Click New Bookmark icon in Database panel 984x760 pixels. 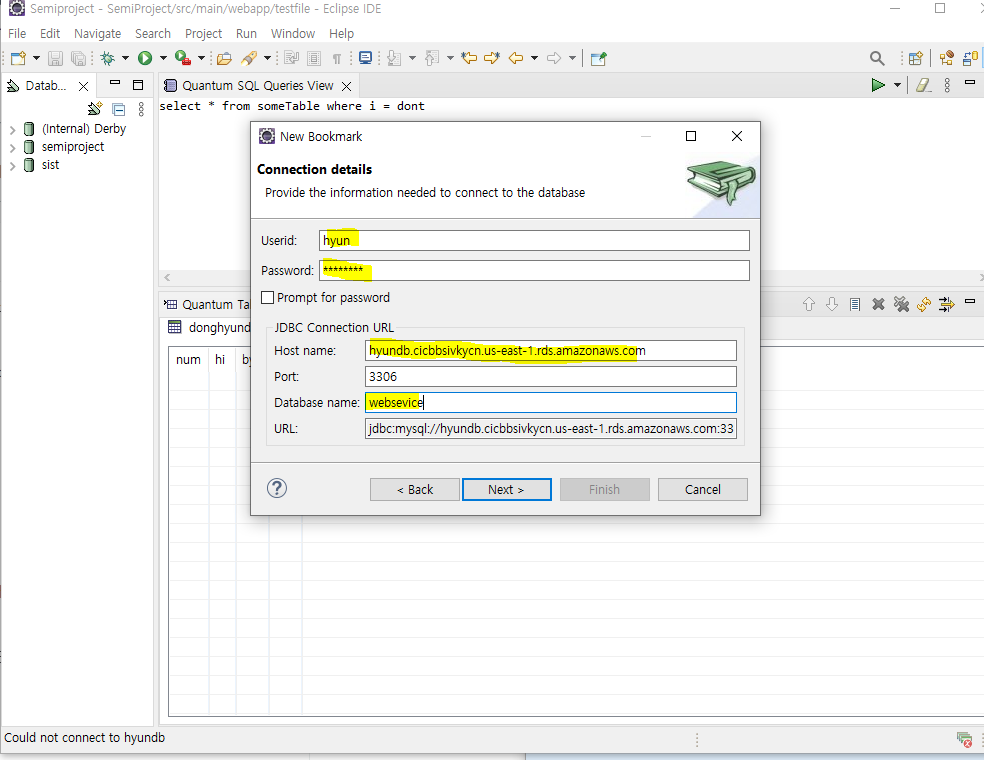click(x=95, y=109)
